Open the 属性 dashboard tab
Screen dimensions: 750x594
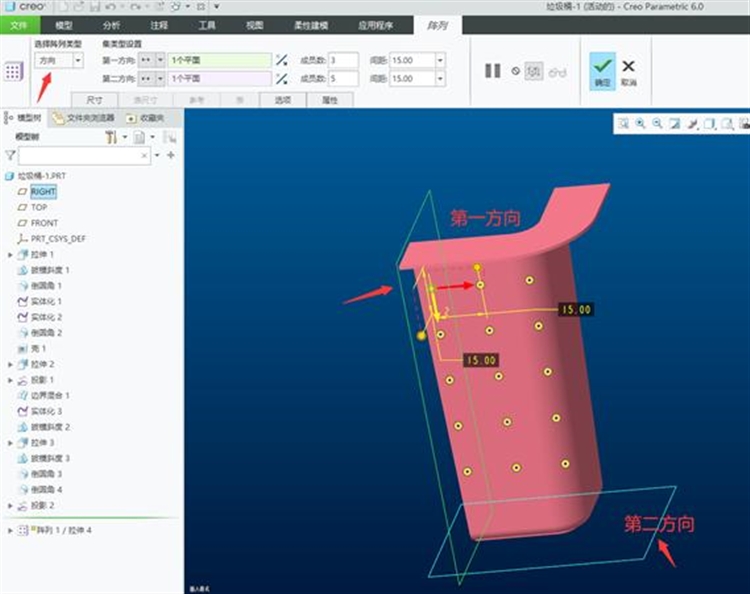point(330,100)
